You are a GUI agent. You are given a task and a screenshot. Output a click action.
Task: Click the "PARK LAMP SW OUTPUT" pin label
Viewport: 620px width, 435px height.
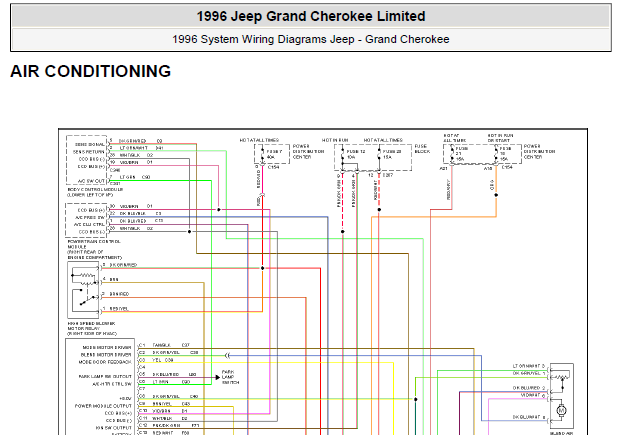tap(105, 377)
